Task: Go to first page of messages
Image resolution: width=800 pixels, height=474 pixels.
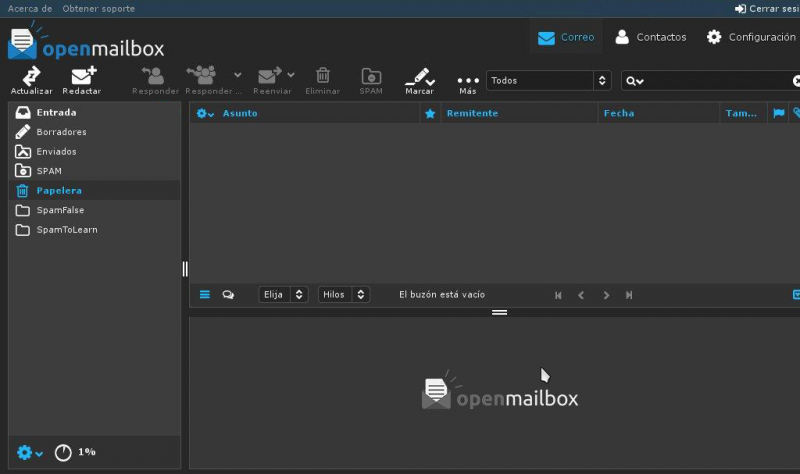Action: [558, 295]
